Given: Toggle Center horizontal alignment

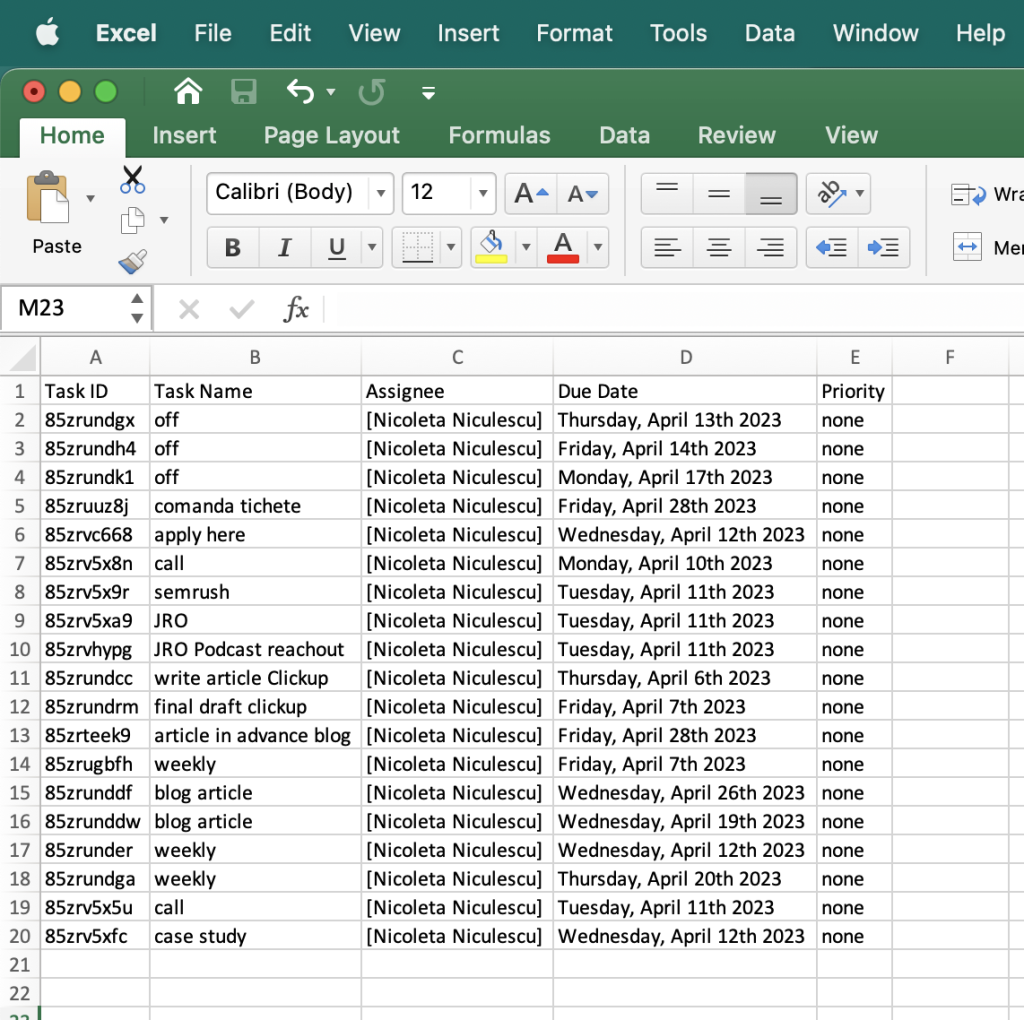Looking at the screenshot, I should 719,247.
